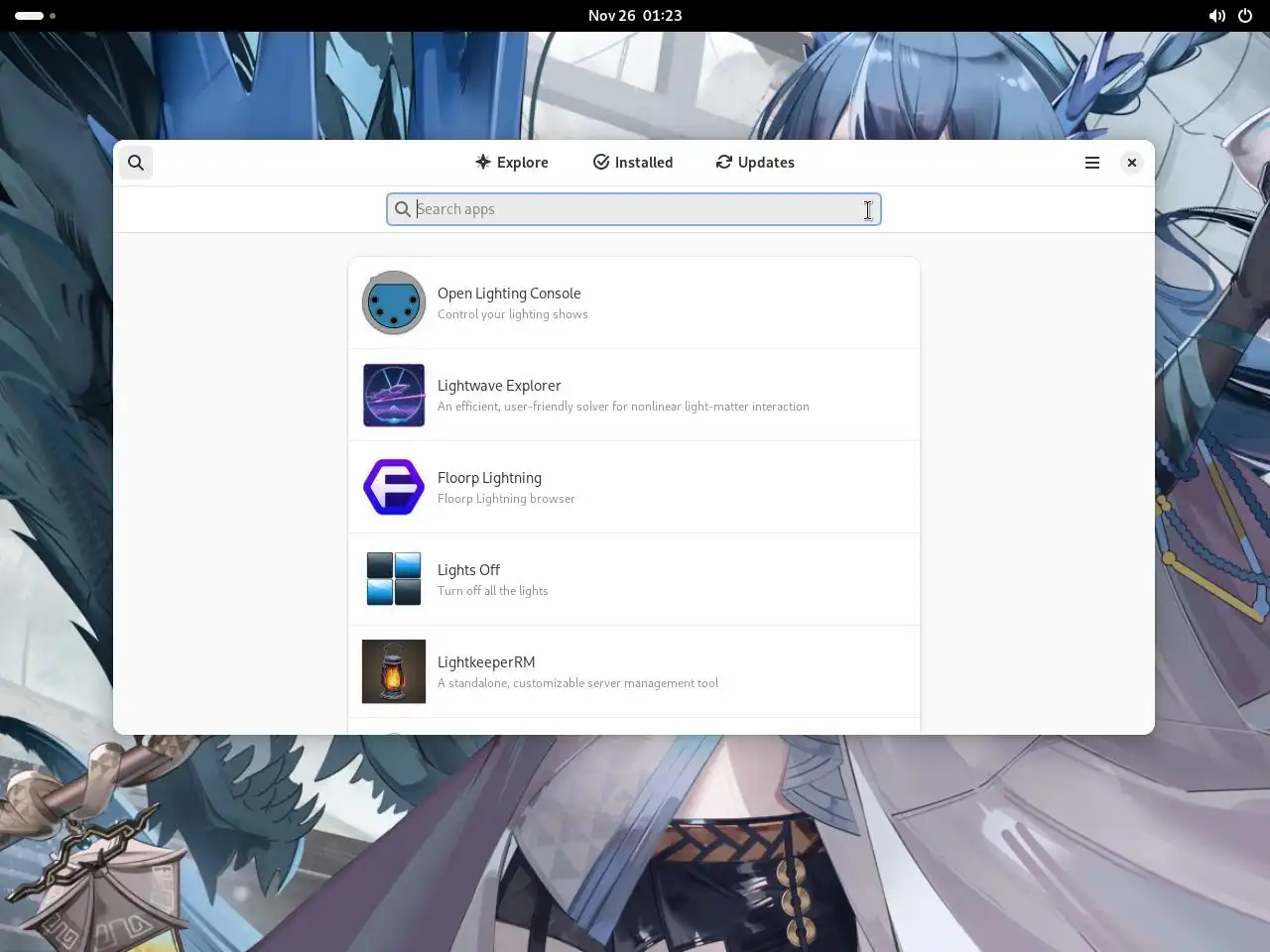Click 'Floorp Lightning browser' description
This screenshot has height=952, width=1270.
click(506, 499)
